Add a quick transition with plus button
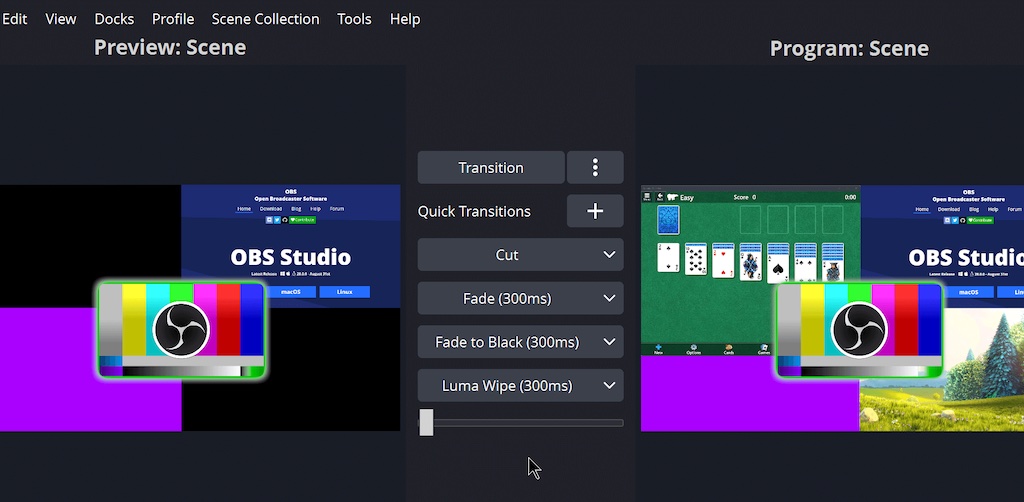This screenshot has width=1024, height=502. [595, 211]
